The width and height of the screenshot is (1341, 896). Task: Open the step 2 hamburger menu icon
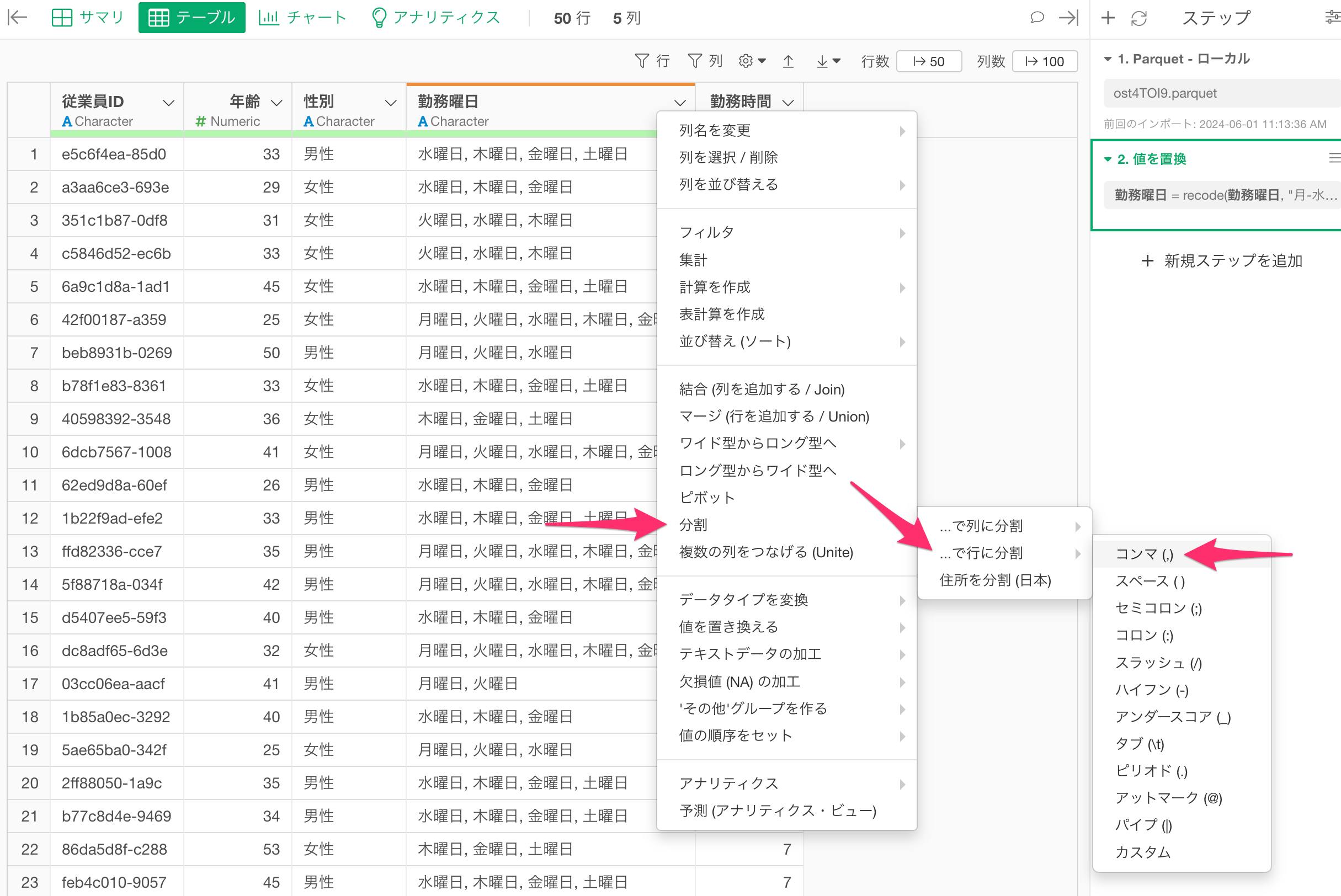click(x=1335, y=158)
